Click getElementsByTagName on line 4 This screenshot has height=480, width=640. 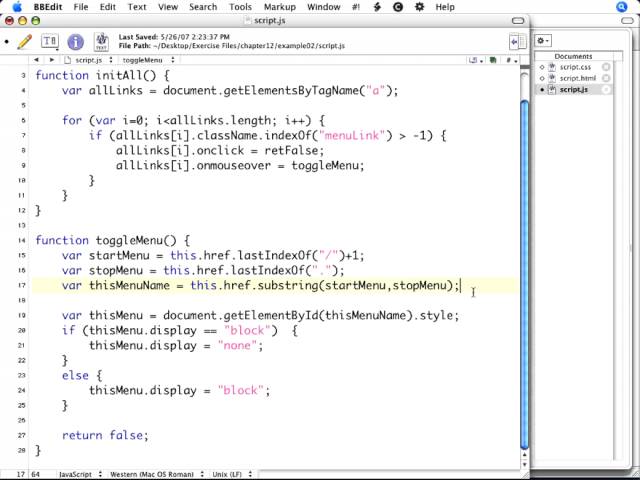tap(291, 90)
